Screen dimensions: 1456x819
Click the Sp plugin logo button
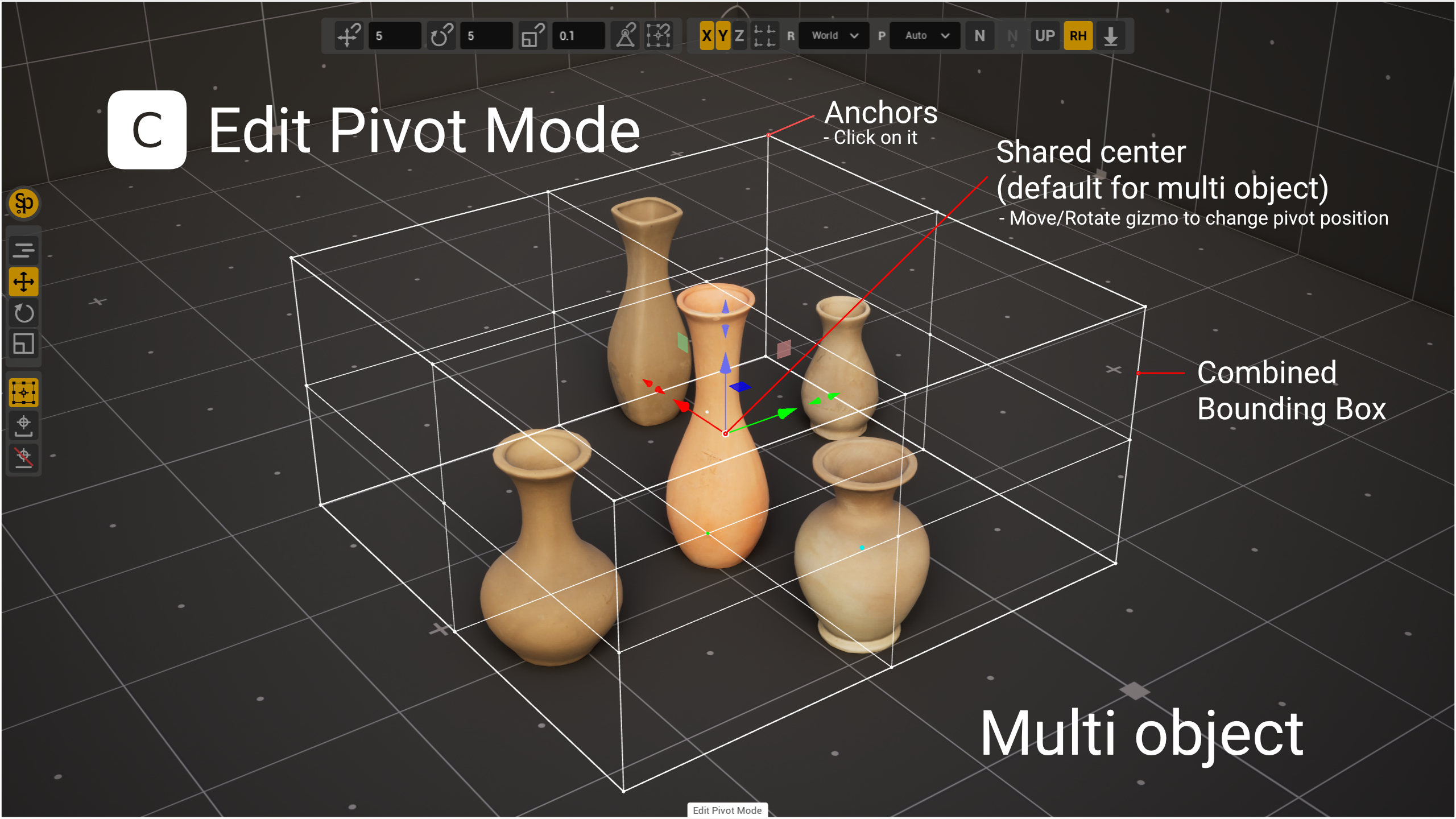[23, 203]
